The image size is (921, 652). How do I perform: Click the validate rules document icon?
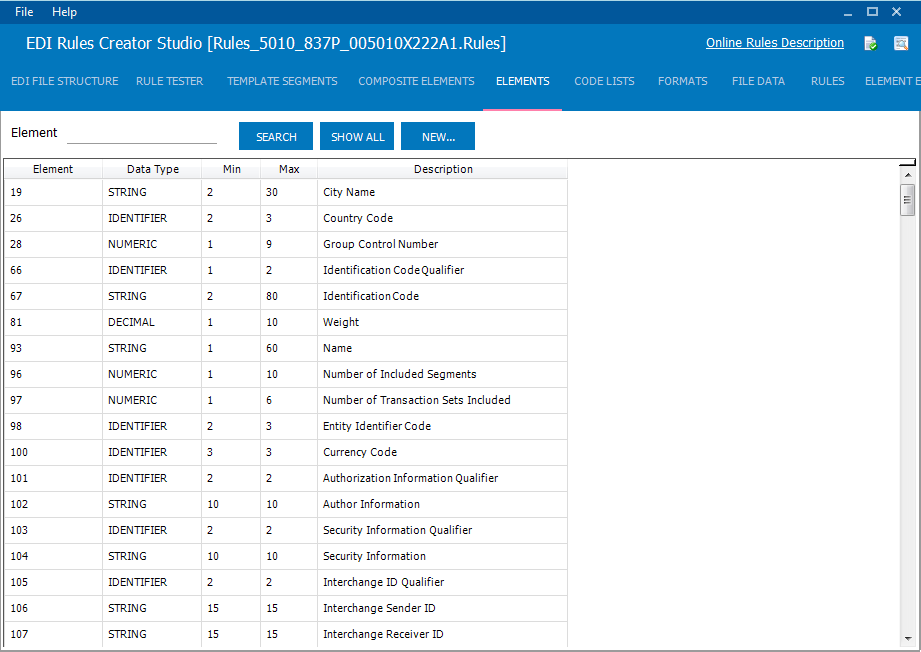point(871,43)
